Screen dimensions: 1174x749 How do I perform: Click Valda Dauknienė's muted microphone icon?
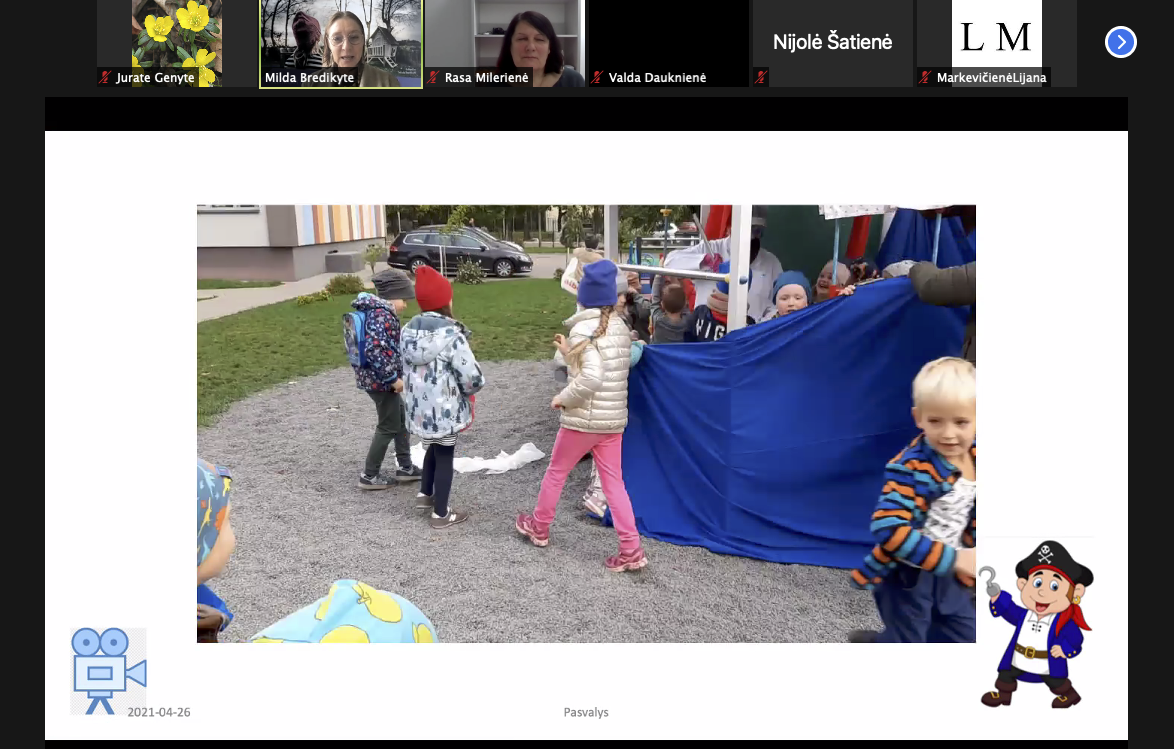tap(597, 77)
